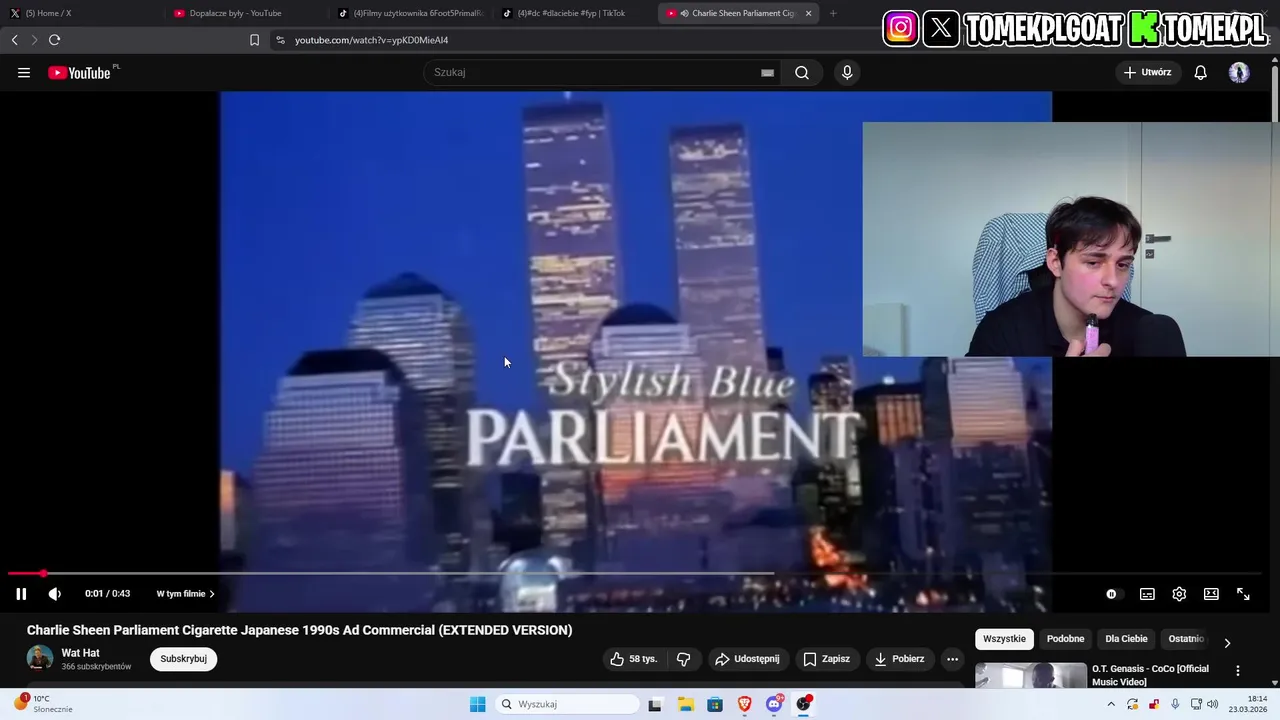Start voice search with the microphone icon

(847, 72)
